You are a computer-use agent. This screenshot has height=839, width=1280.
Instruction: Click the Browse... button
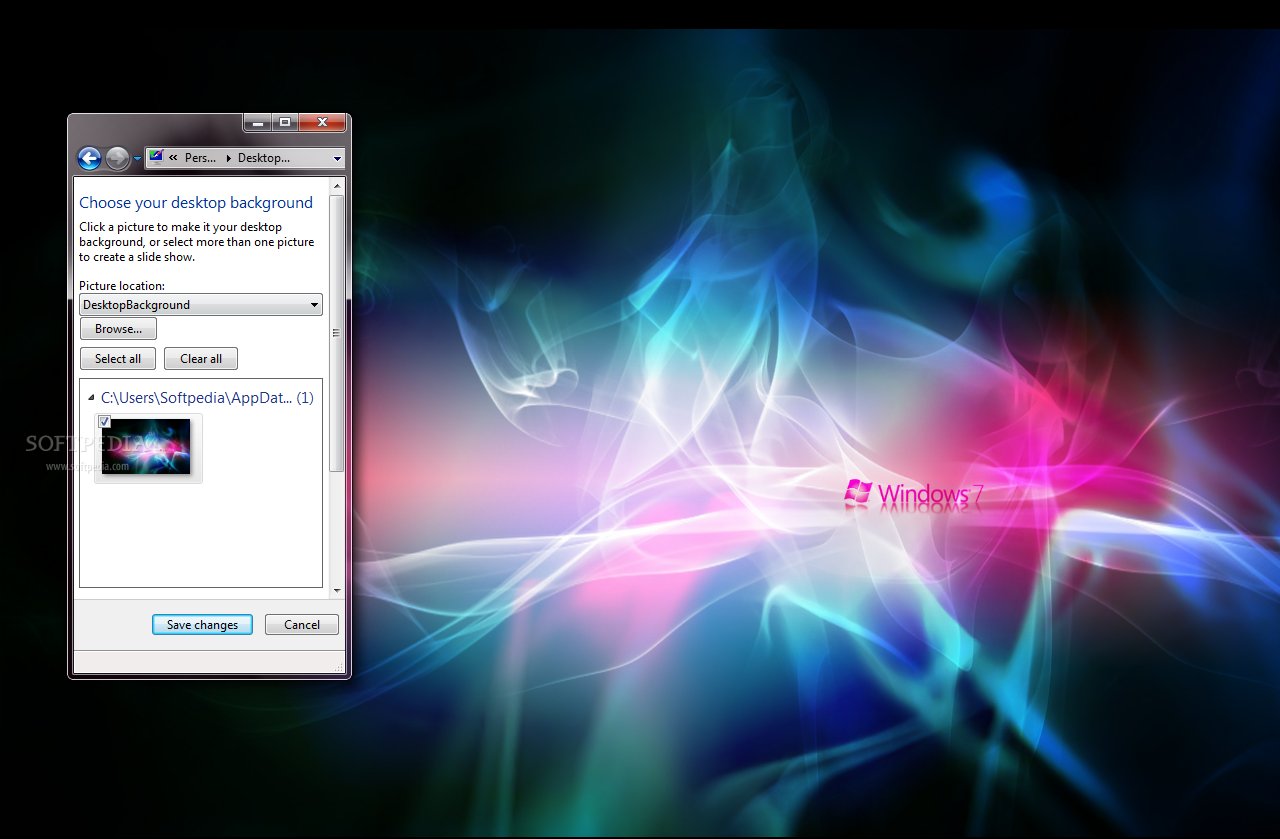[x=118, y=329]
